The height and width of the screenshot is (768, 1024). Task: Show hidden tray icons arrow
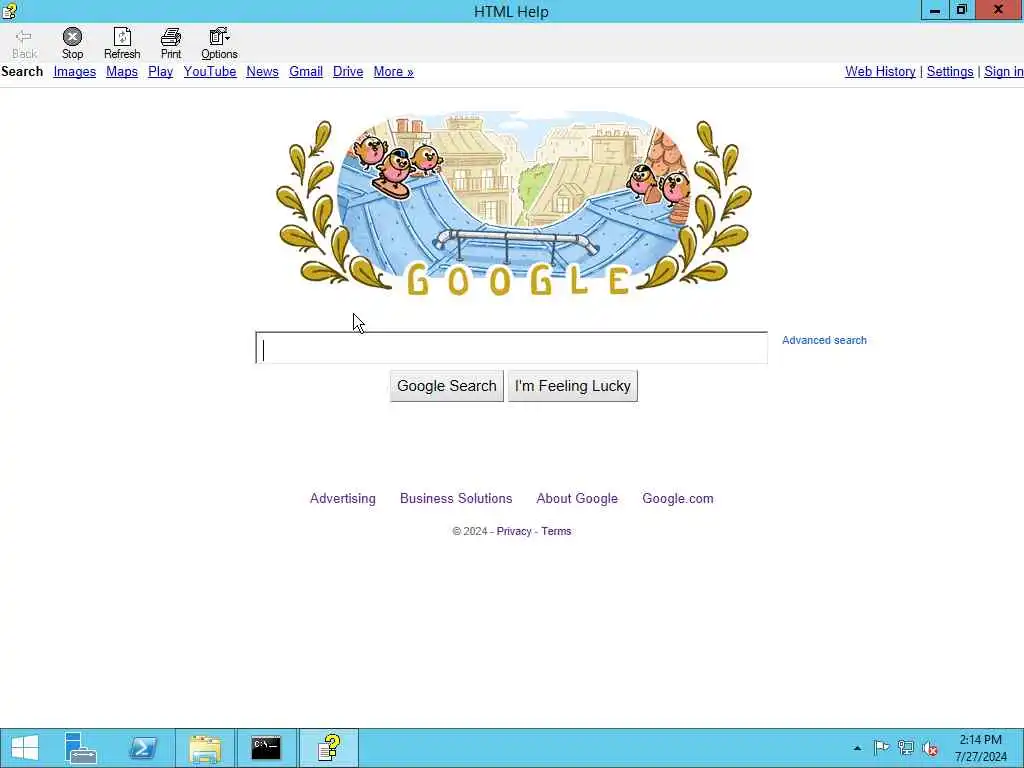(857, 748)
